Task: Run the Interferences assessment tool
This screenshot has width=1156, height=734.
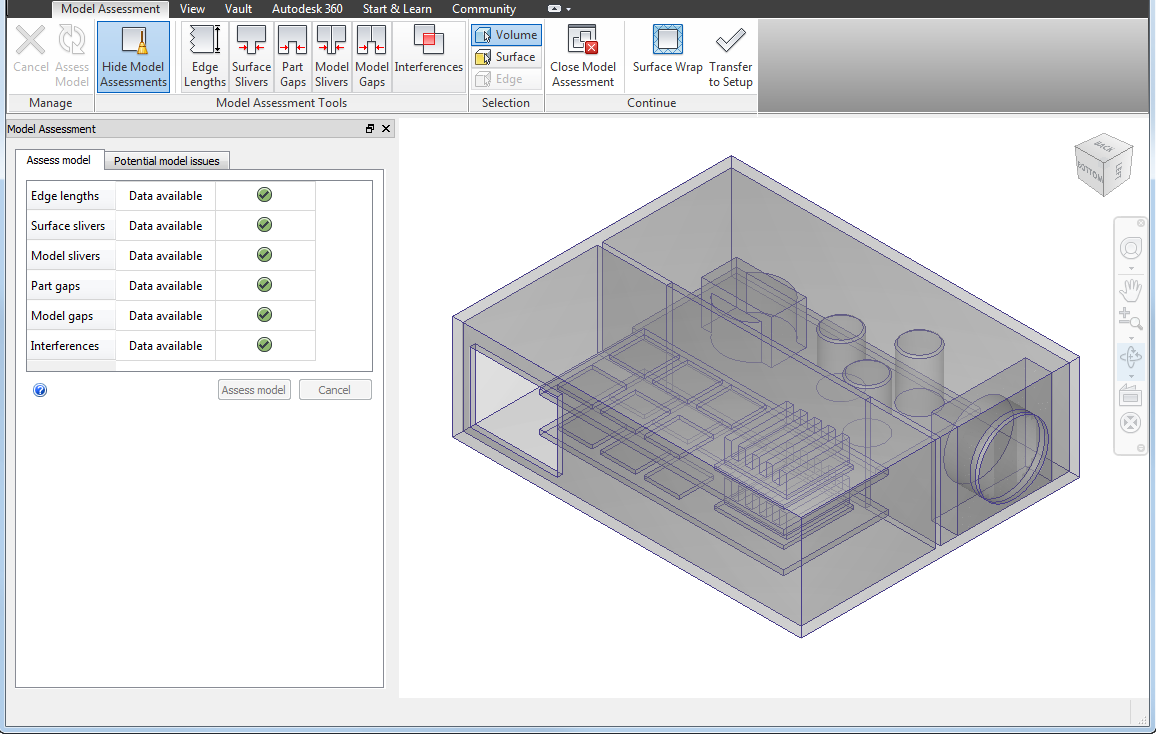Action: pos(428,55)
